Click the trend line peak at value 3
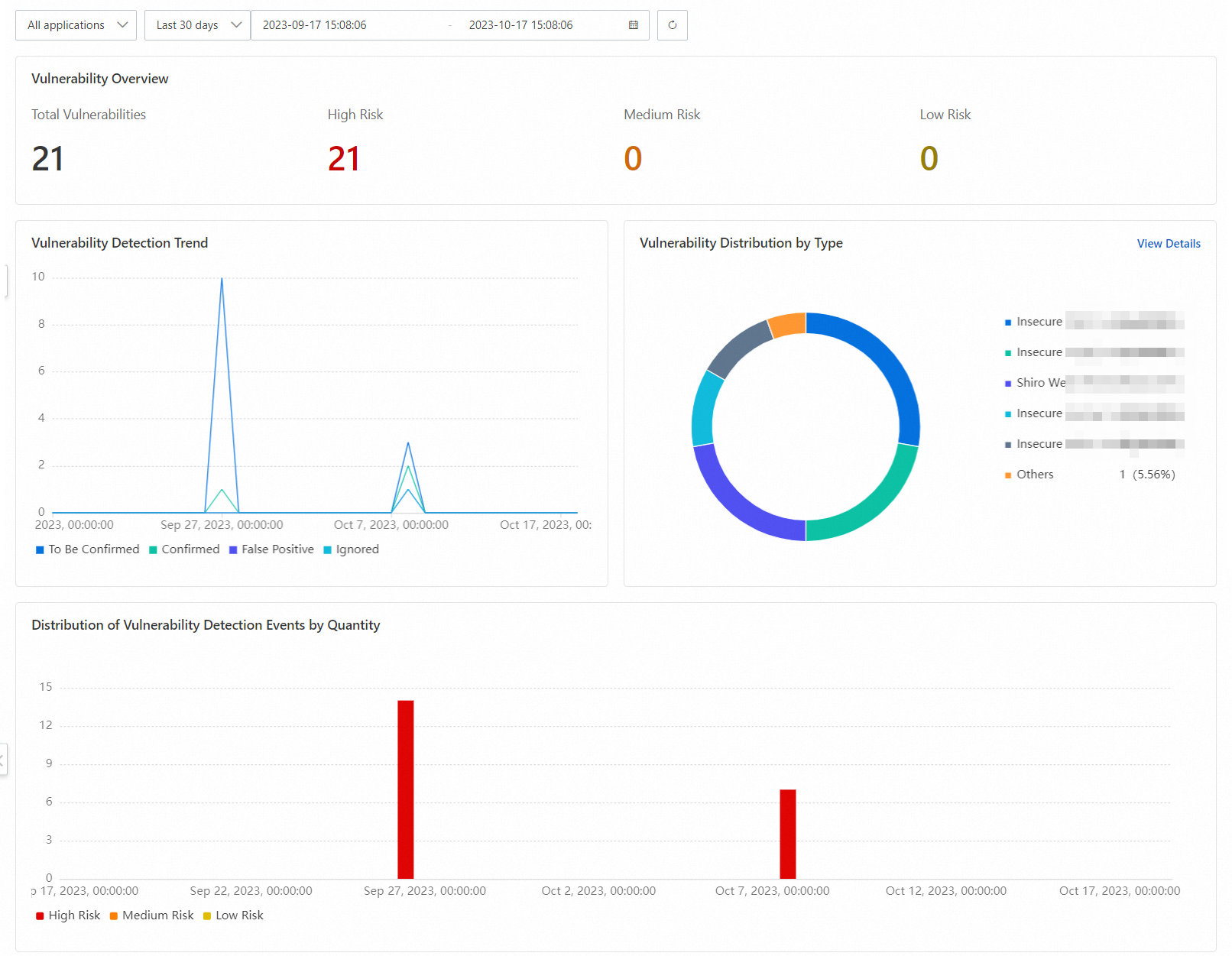Image resolution: width=1232 pixels, height=956 pixels. (x=408, y=442)
